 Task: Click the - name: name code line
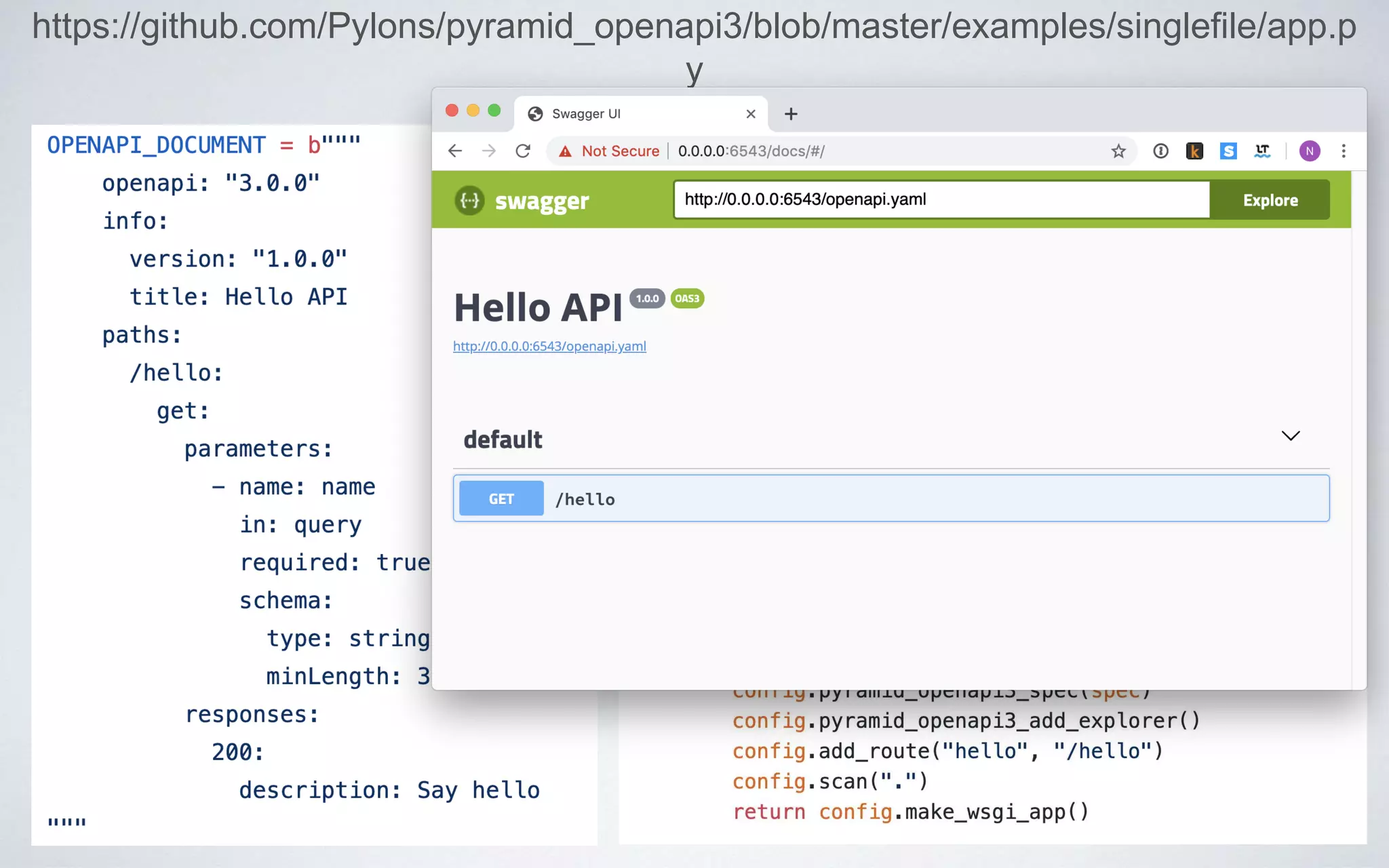pyautogui.click(x=293, y=487)
